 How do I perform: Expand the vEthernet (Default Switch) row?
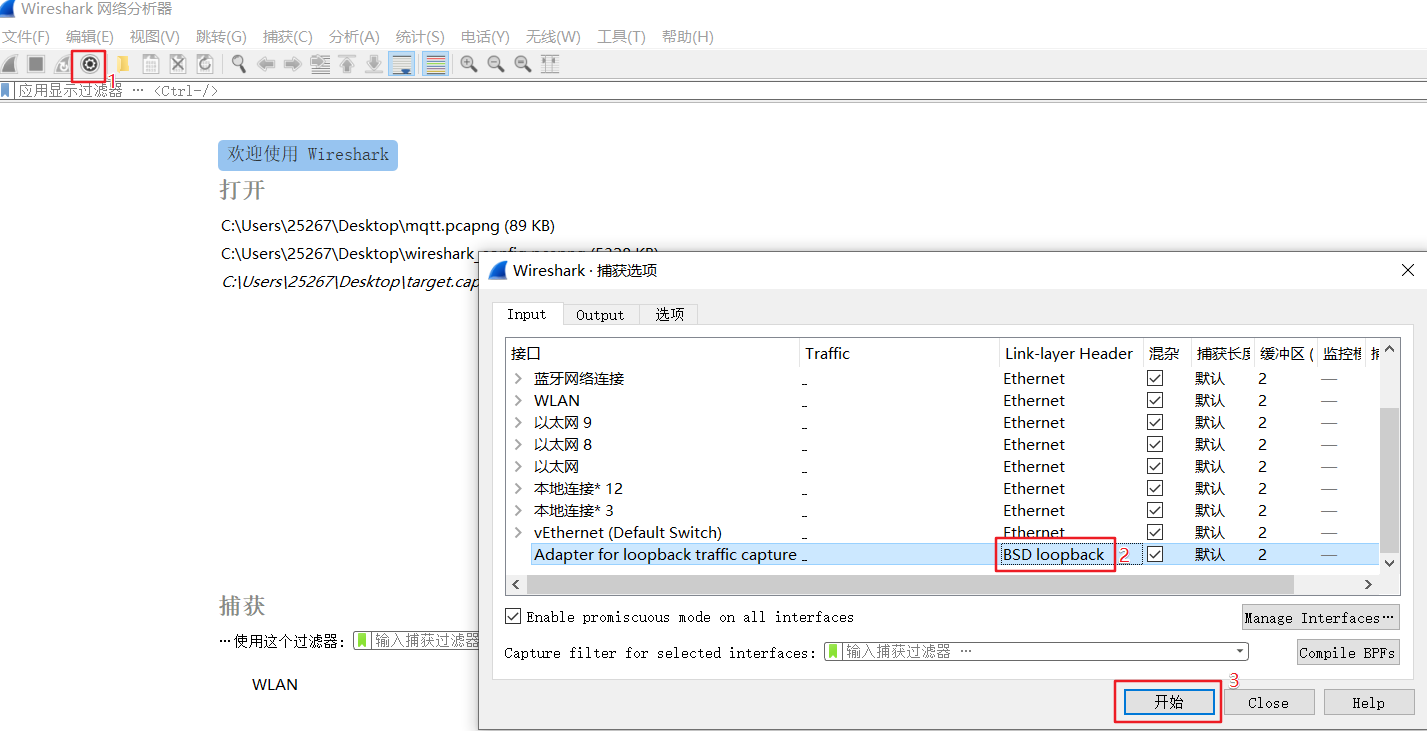(518, 532)
